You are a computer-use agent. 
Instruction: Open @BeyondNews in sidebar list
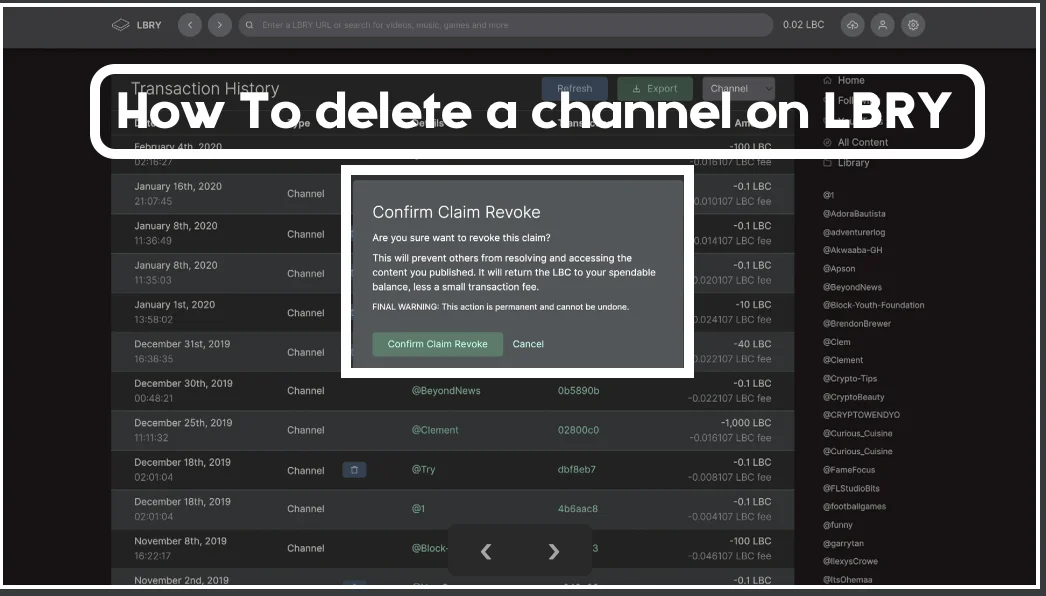click(x=852, y=287)
